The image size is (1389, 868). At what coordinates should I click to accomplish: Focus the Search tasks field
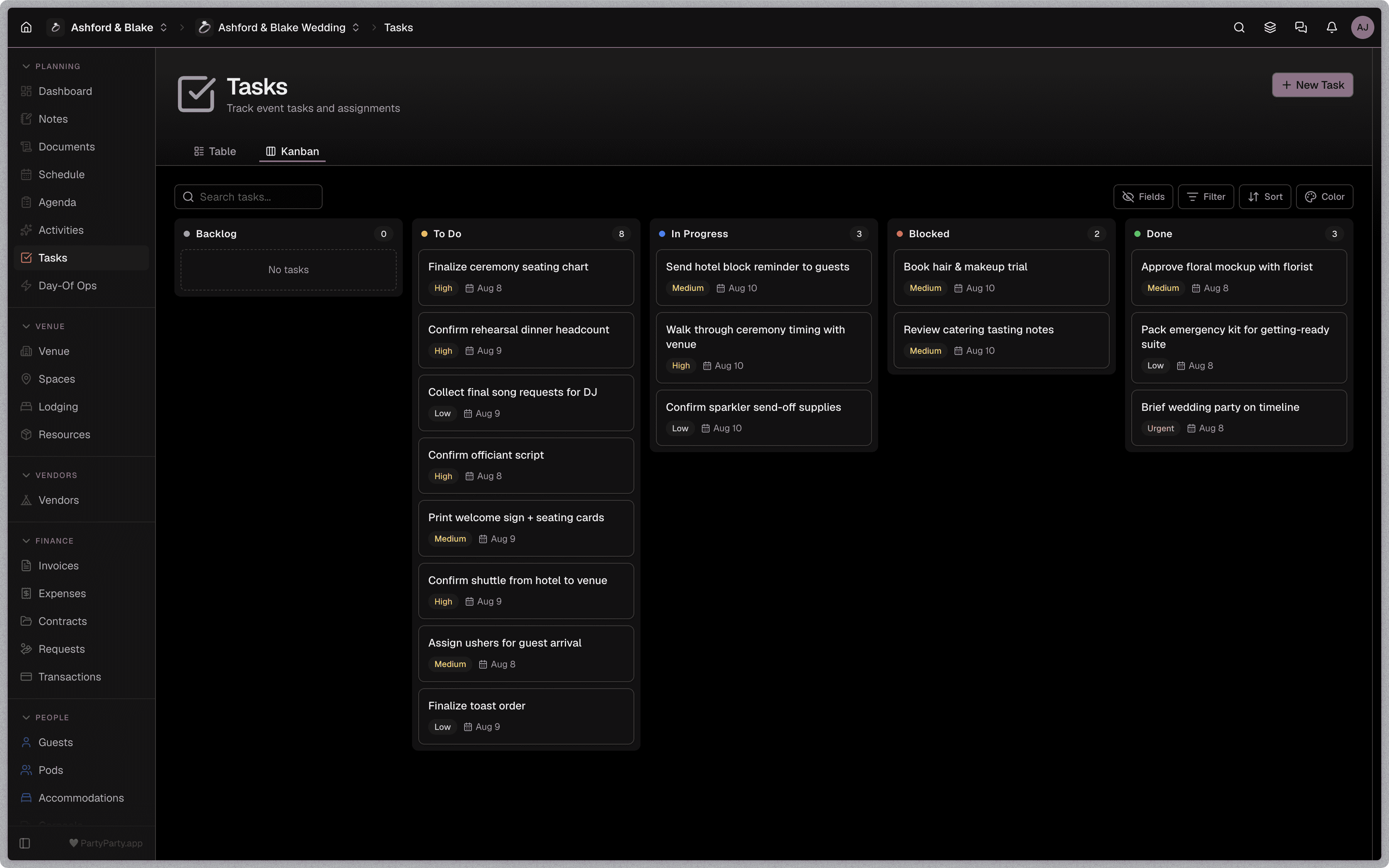(248, 197)
